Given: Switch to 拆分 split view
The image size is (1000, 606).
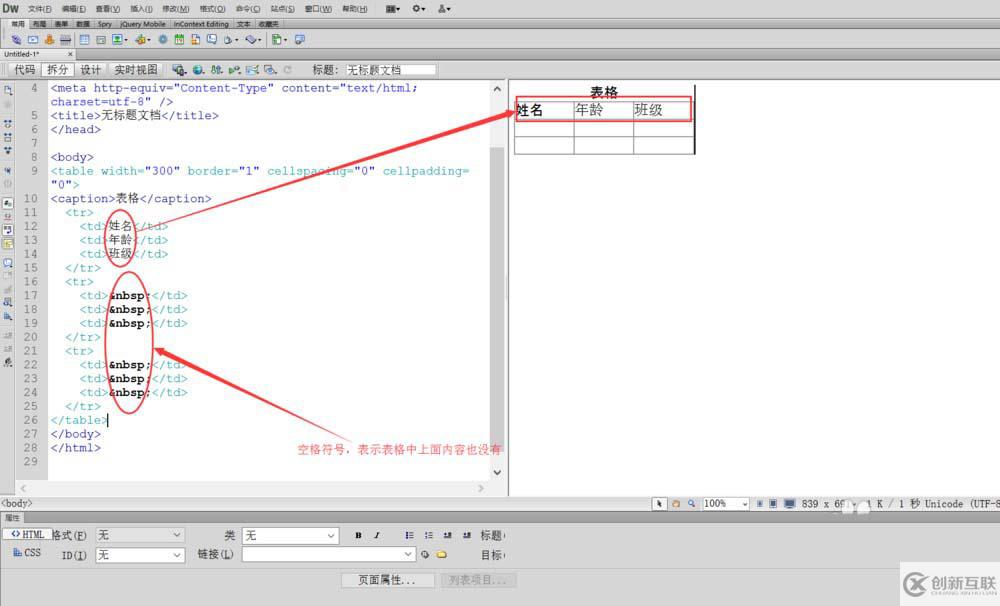Looking at the screenshot, I should point(57,70).
